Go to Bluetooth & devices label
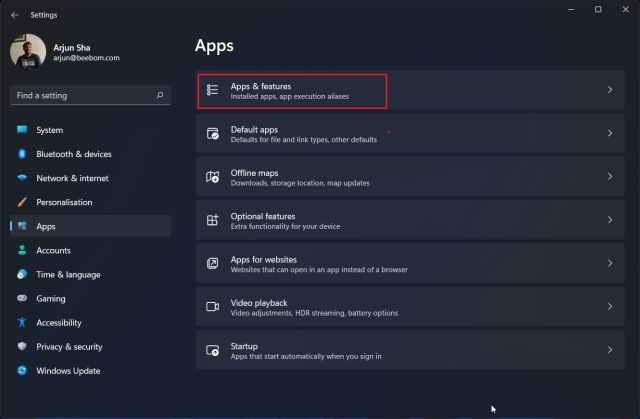The image size is (640, 419). pos(74,154)
